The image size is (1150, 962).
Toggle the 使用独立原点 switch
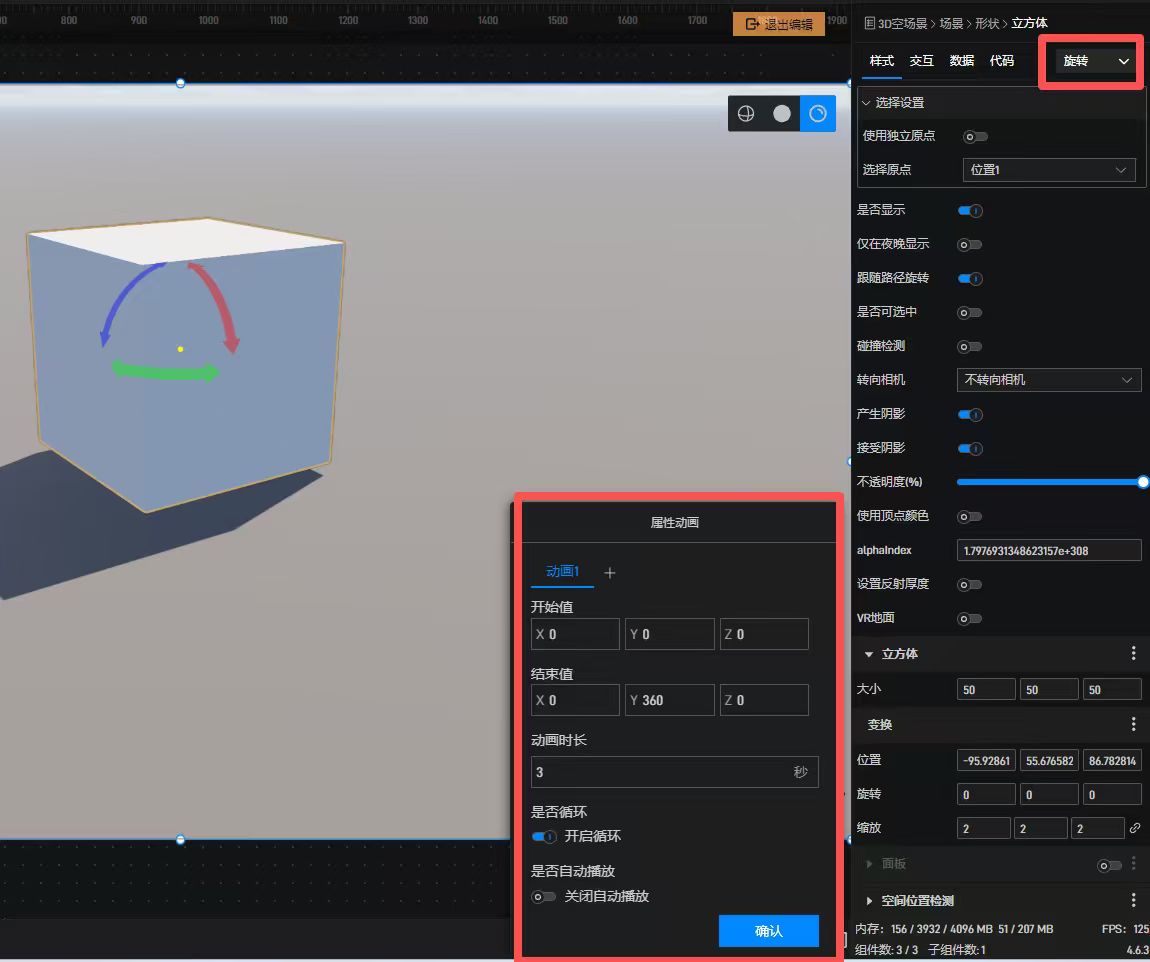[x=974, y=136]
